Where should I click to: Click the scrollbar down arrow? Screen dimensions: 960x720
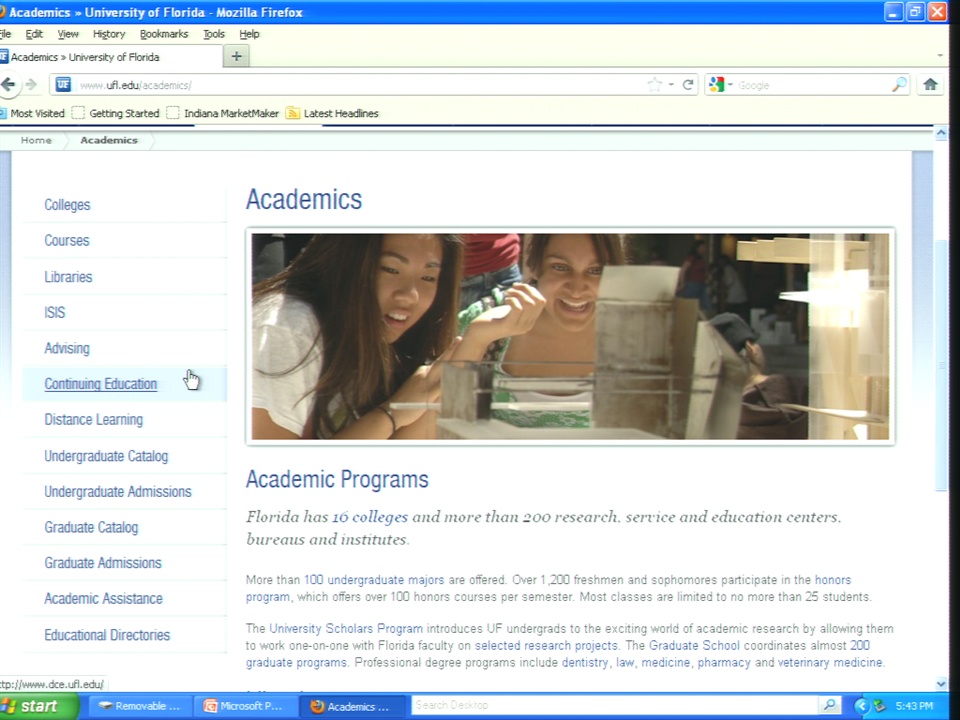pos(941,684)
